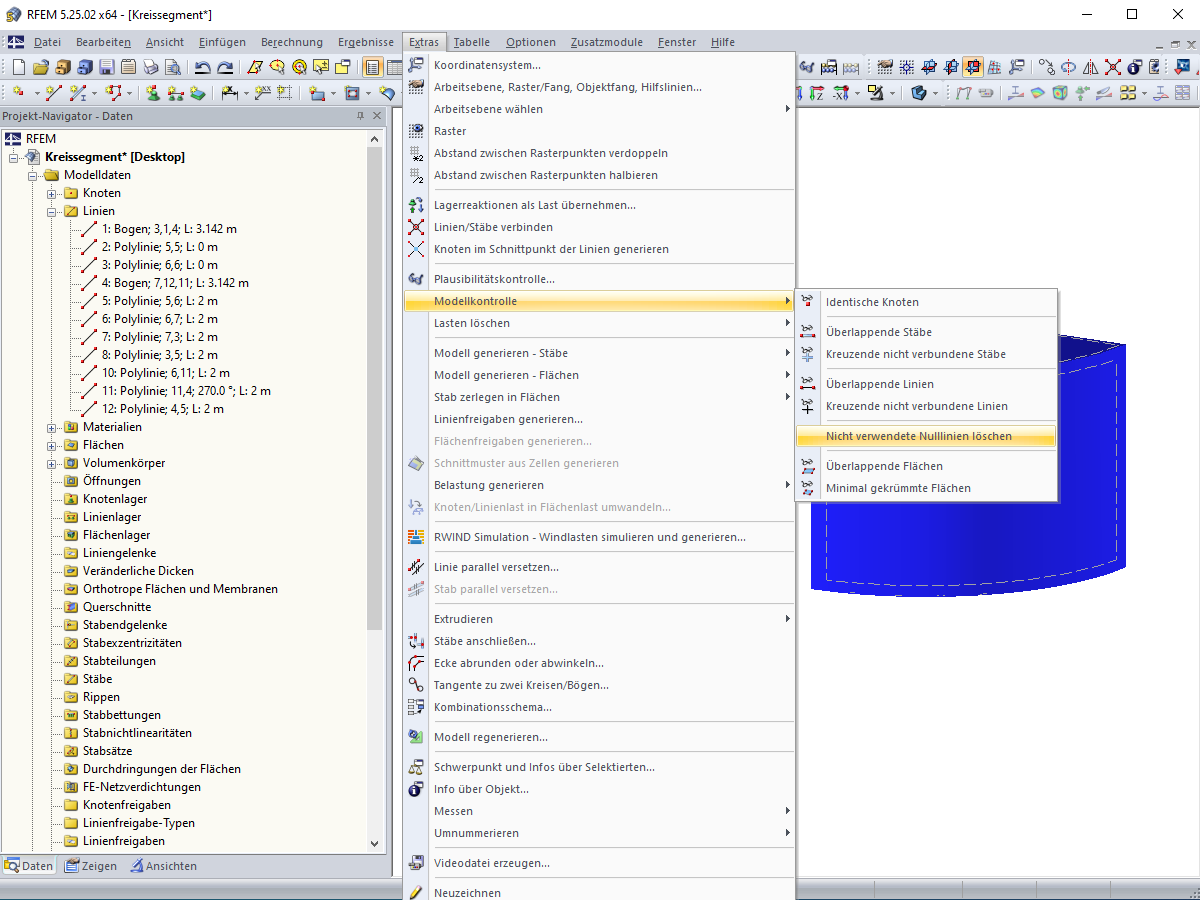Open the Zusatzmodule menu
Viewport: 1200px width, 900px height.
[x=606, y=42]
